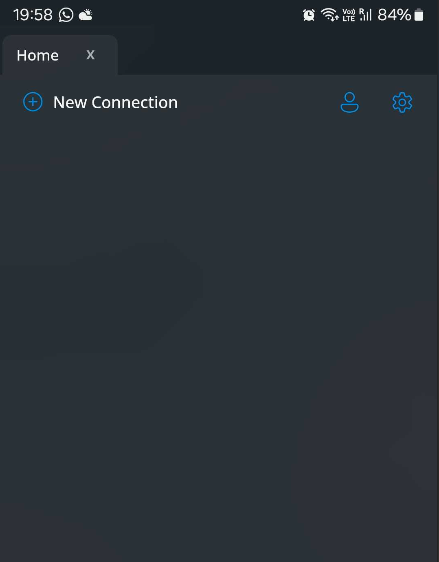Open settings via the gear icon
Screen dimensions: 439x562
click(x=402, y=103)
